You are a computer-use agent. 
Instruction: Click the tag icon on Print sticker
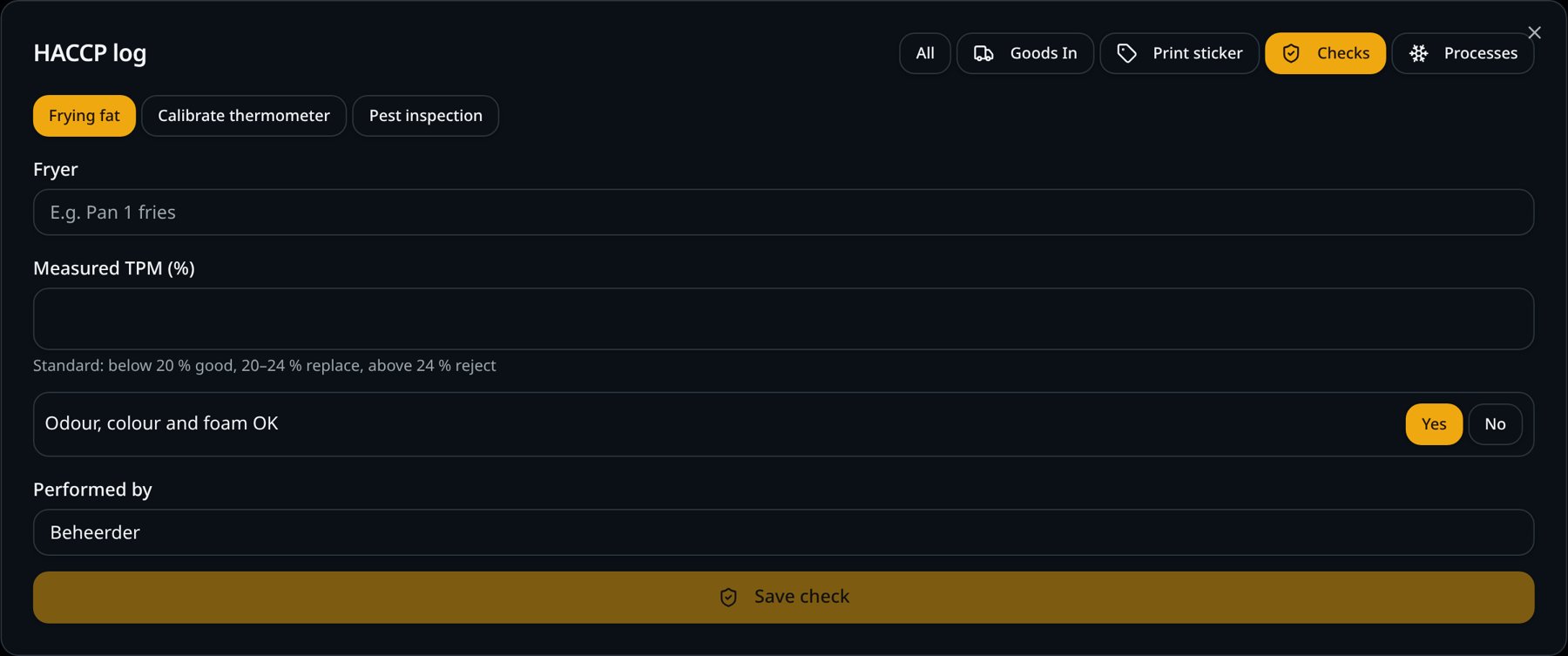point(1126,53)
